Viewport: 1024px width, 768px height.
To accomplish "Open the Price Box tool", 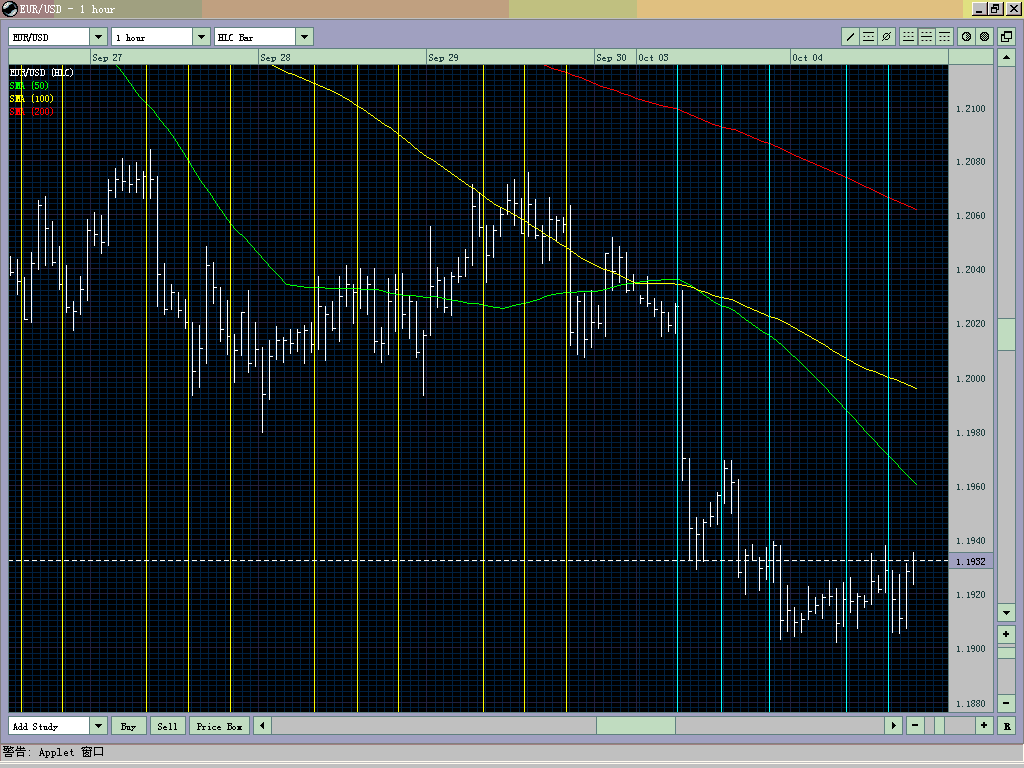I will tap(218, 725).
